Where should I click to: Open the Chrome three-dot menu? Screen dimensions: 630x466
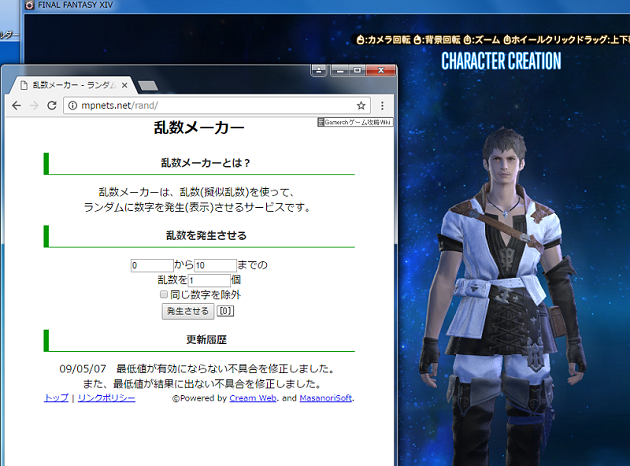pos(382,106)
